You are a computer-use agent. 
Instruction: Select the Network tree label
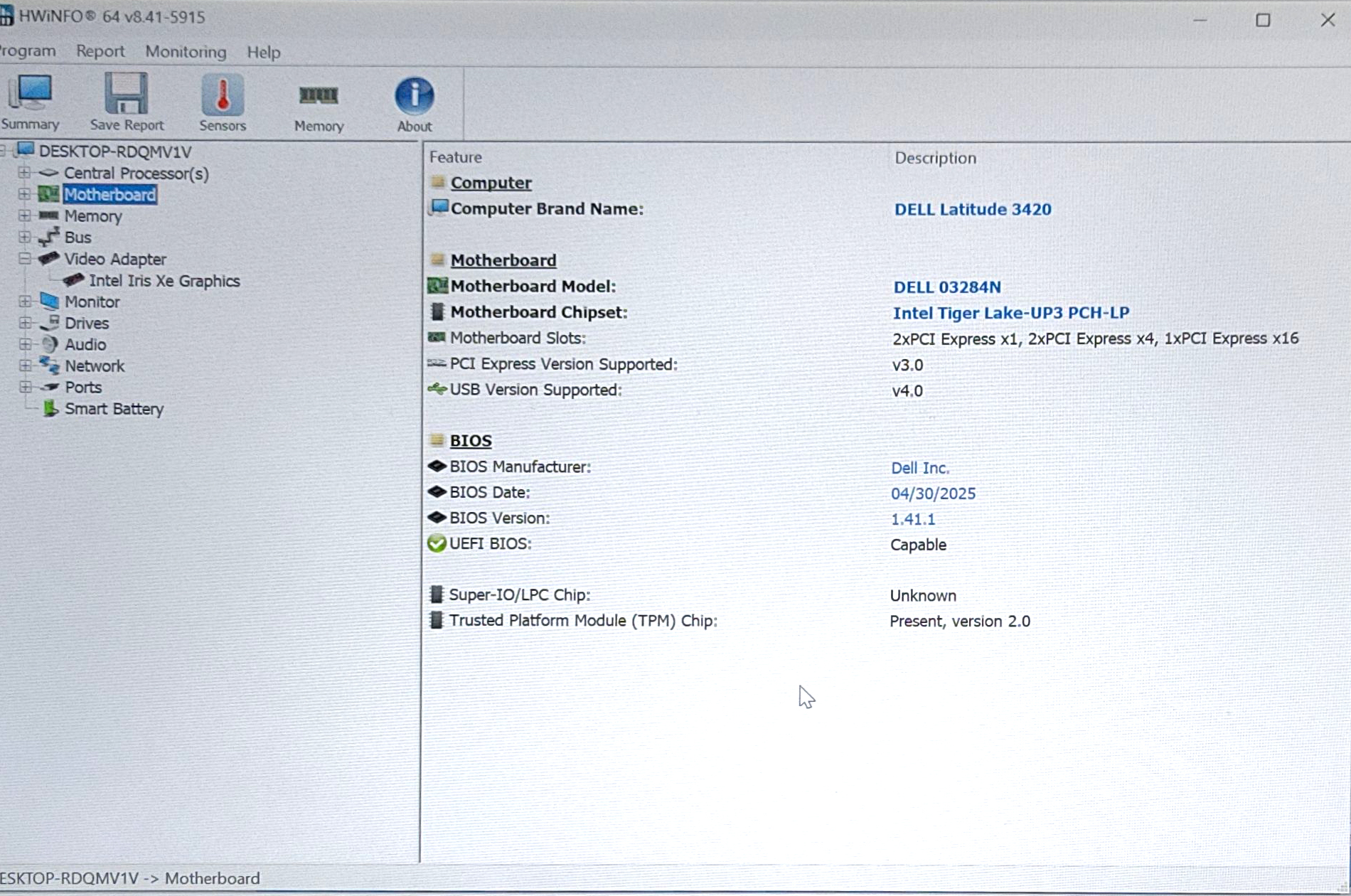[x=95, y=366]
